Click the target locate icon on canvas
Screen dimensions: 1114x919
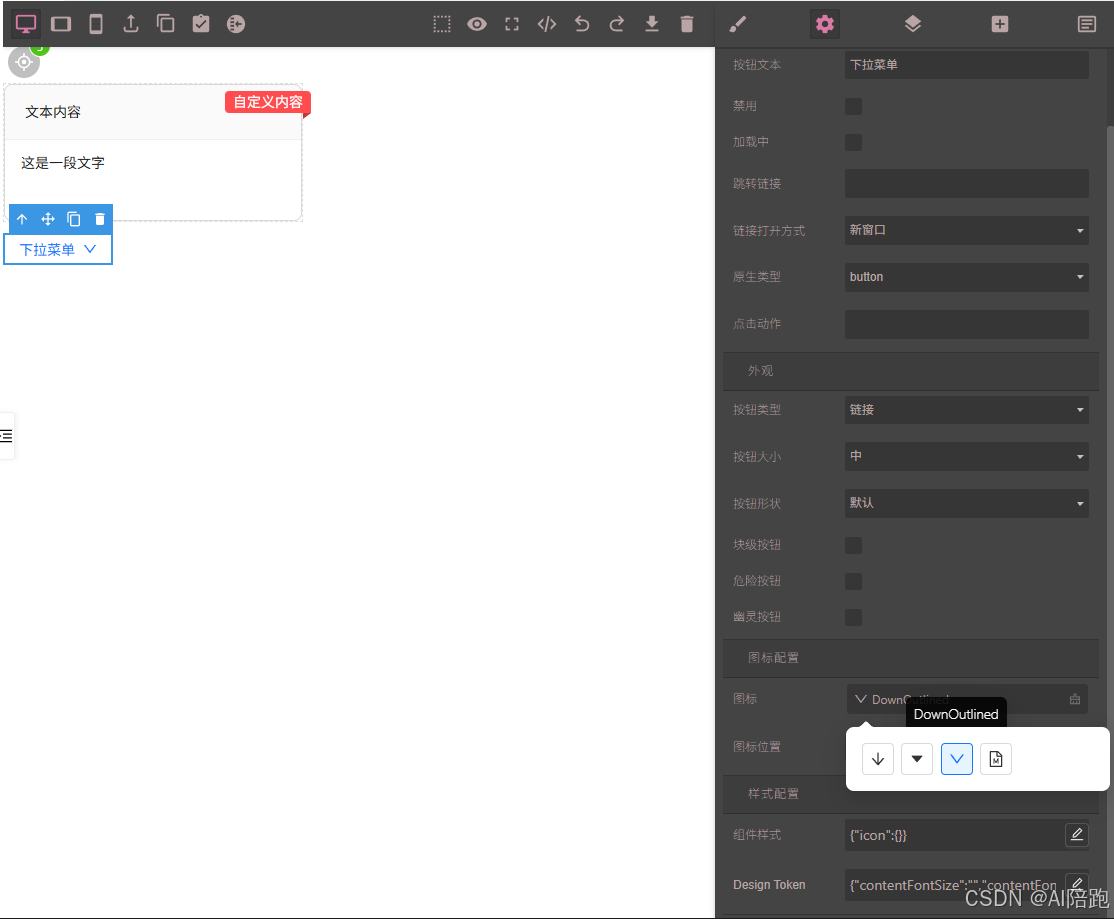click(x=23, y=62)
